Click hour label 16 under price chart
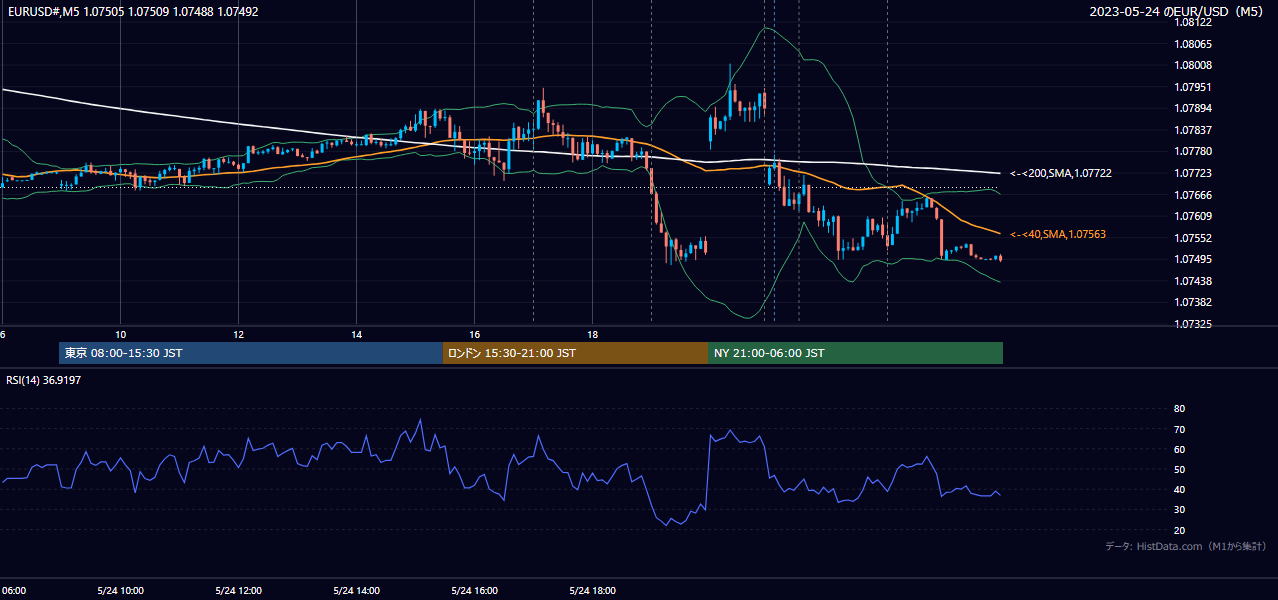 pos(475,334)
